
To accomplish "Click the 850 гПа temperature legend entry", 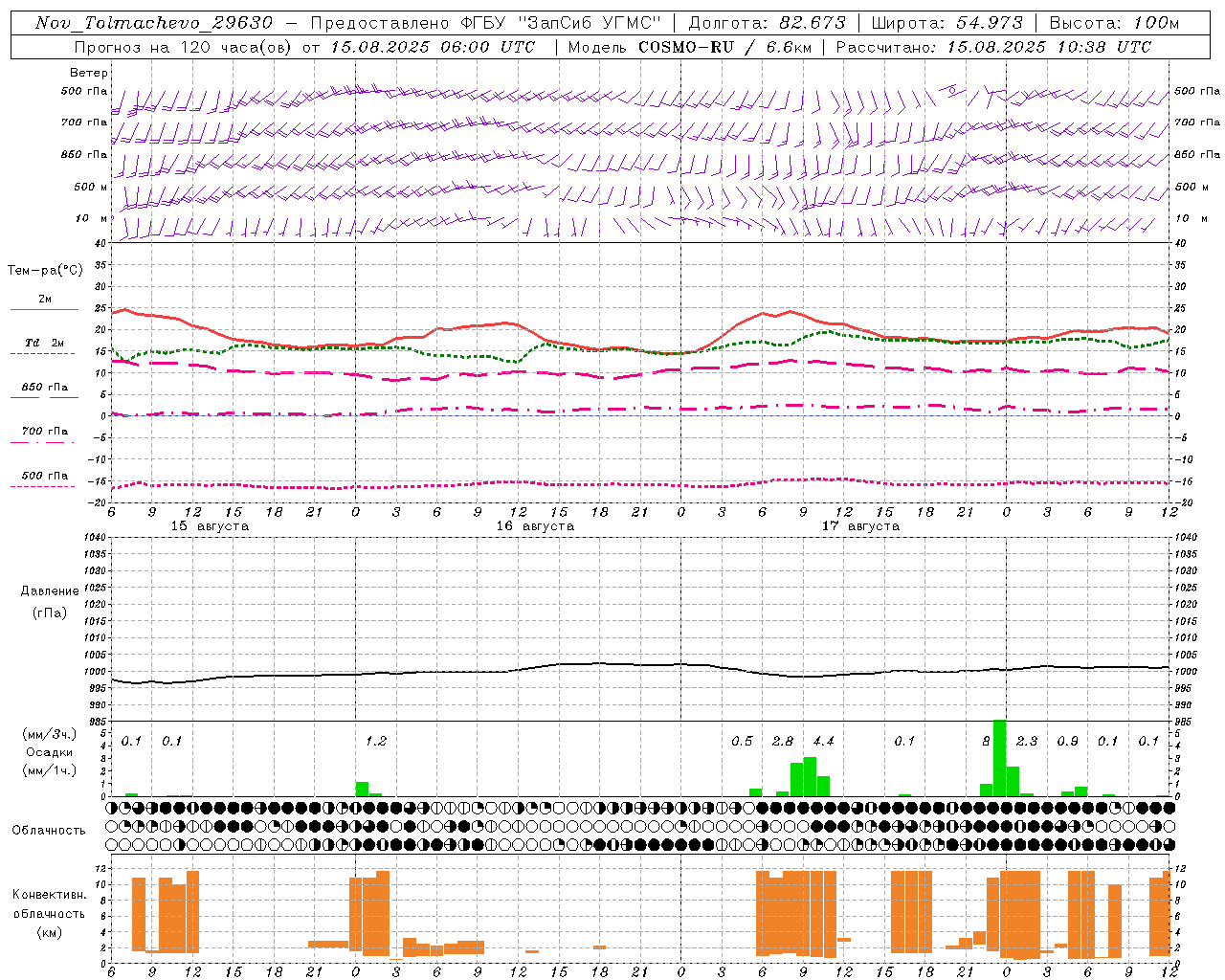I will [44, 387].
